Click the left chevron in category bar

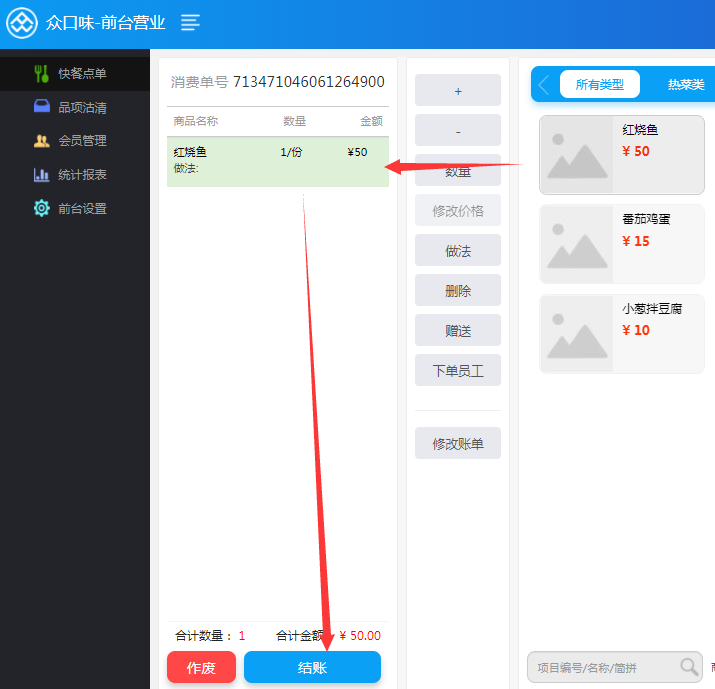(x=544, y=85)
